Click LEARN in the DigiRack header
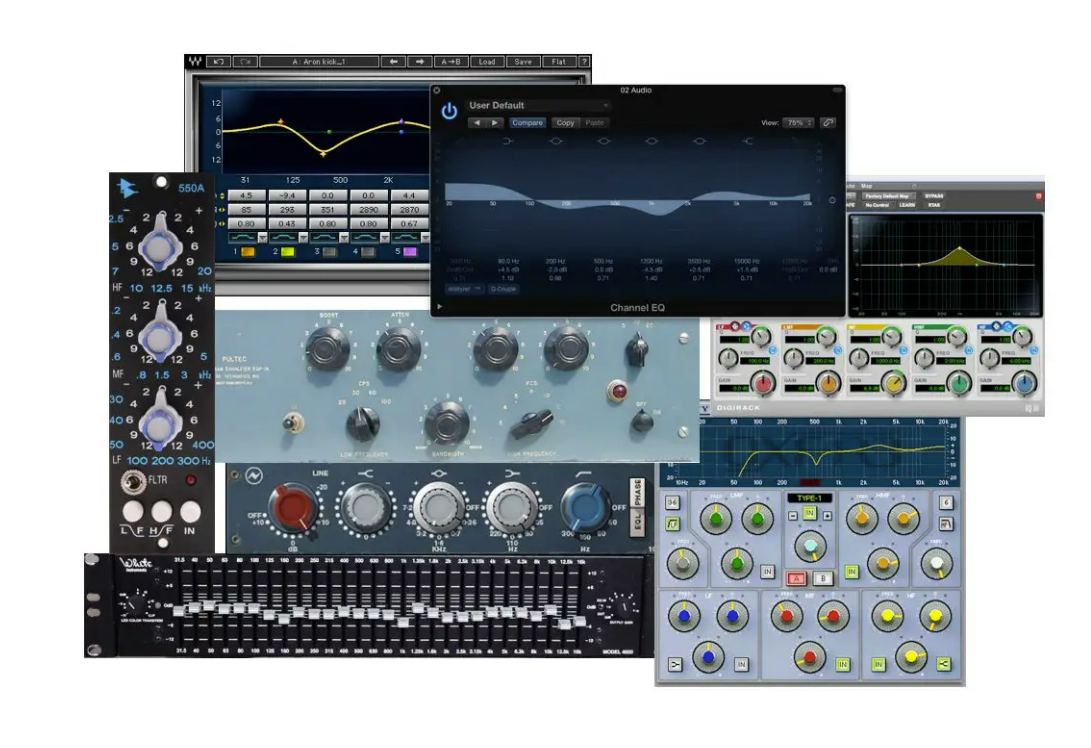Screen dimensions: 1091x748 click(x=907, y=205)
